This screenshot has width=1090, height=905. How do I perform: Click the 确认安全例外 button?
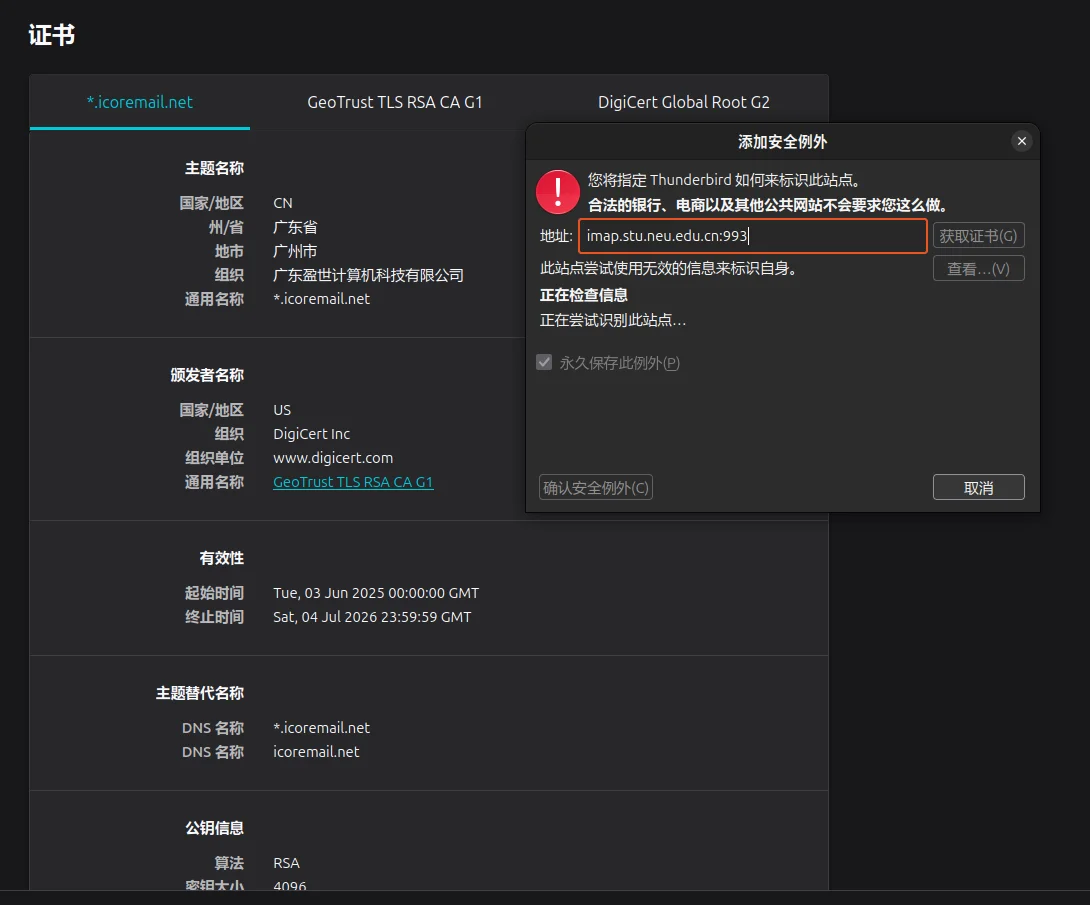point(595,487)
